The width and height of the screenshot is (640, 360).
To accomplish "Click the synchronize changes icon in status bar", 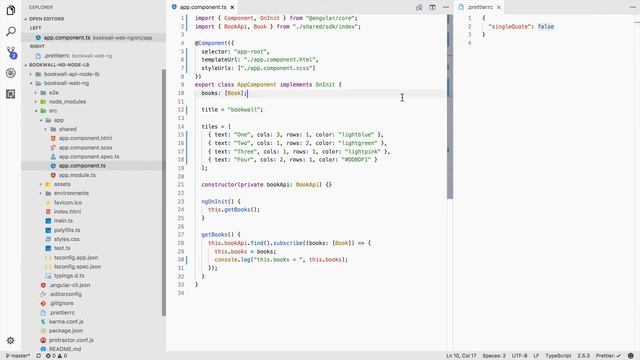I will coord(39,356).
